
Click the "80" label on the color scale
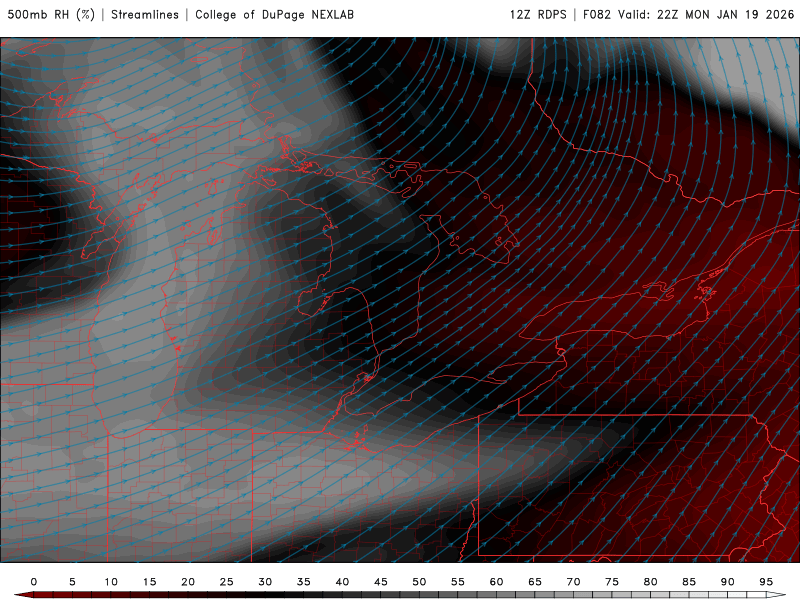click(x=651, y=582)
